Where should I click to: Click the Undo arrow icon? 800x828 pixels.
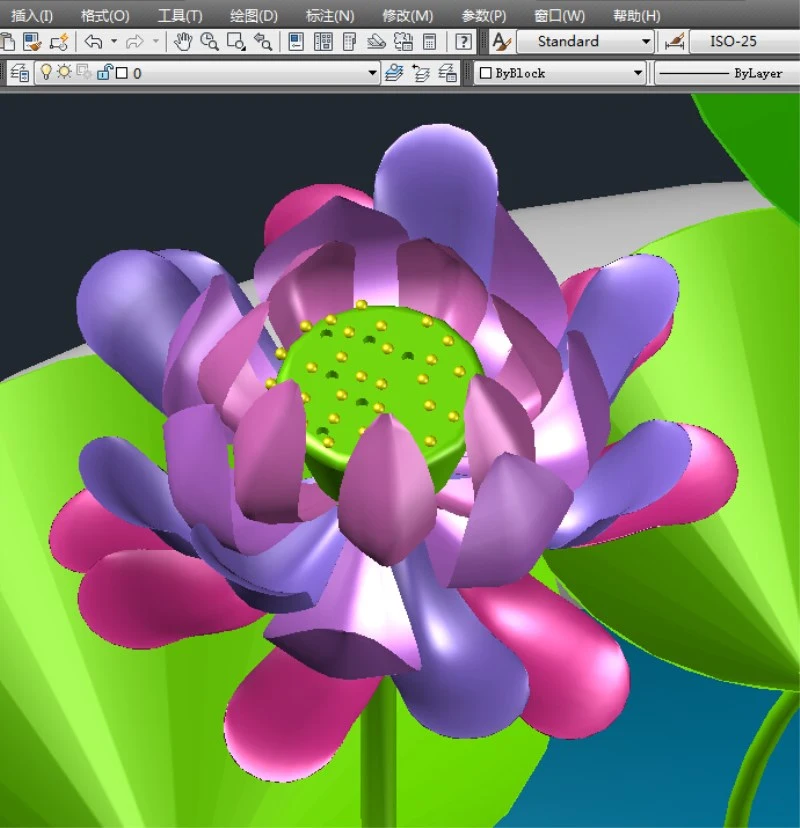[x=94, y=41]
